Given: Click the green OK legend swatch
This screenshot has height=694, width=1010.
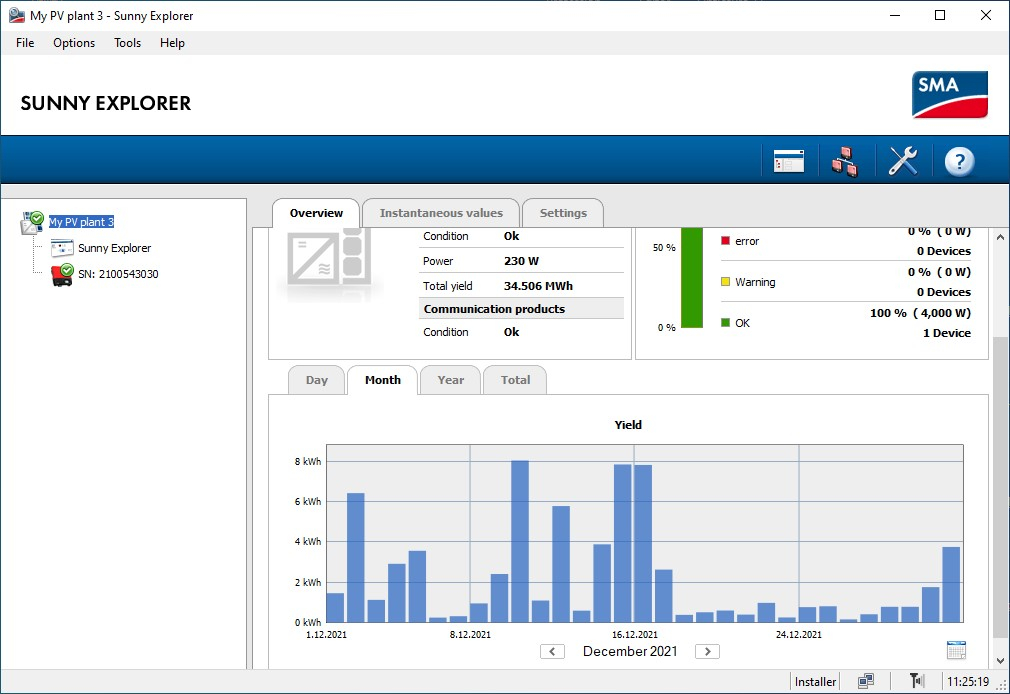Looking at the screenshot, I should [x=725, y=323].
